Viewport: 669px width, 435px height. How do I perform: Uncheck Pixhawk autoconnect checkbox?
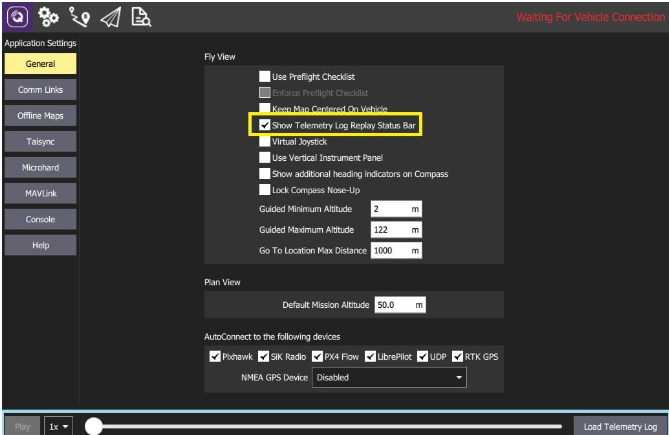click(x=215, y=357)
